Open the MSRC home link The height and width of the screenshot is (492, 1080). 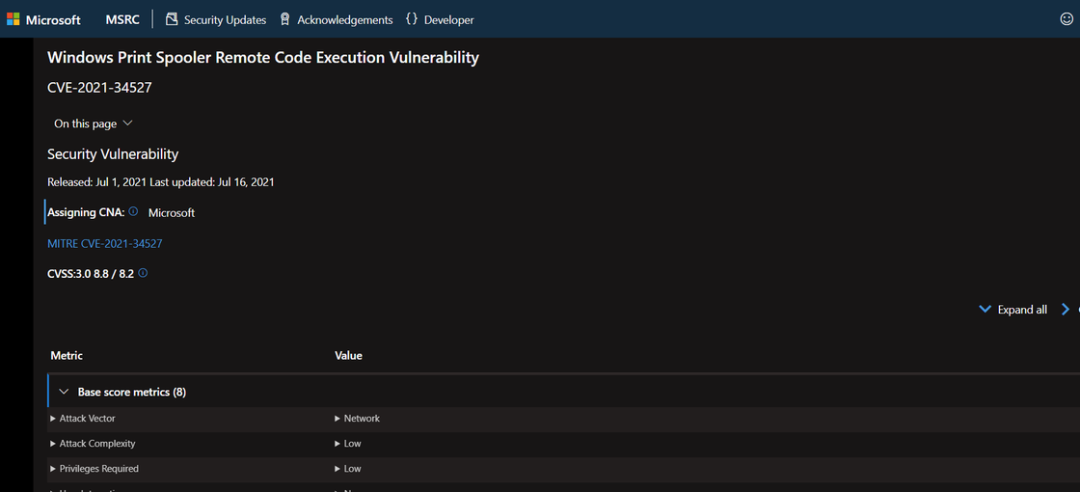click(122, 20)
